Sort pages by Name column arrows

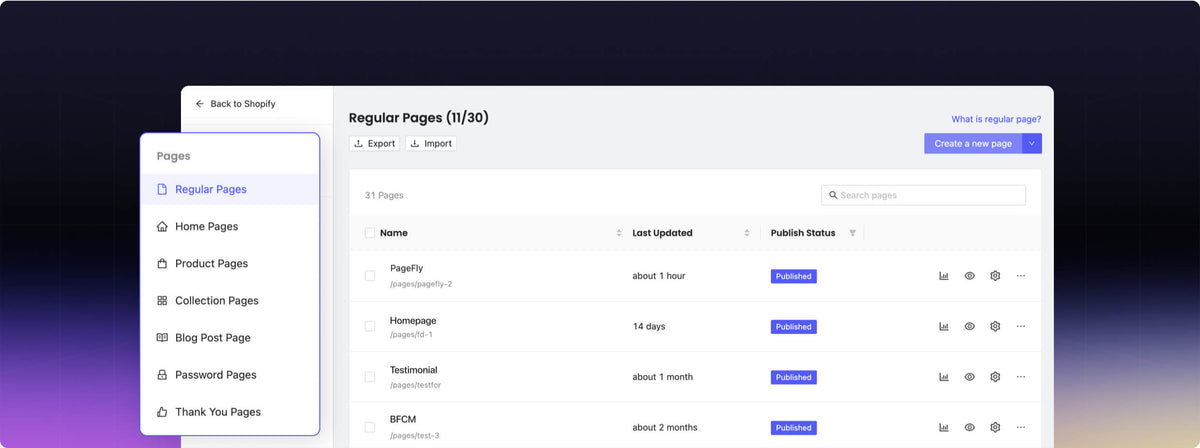[618, 233]
